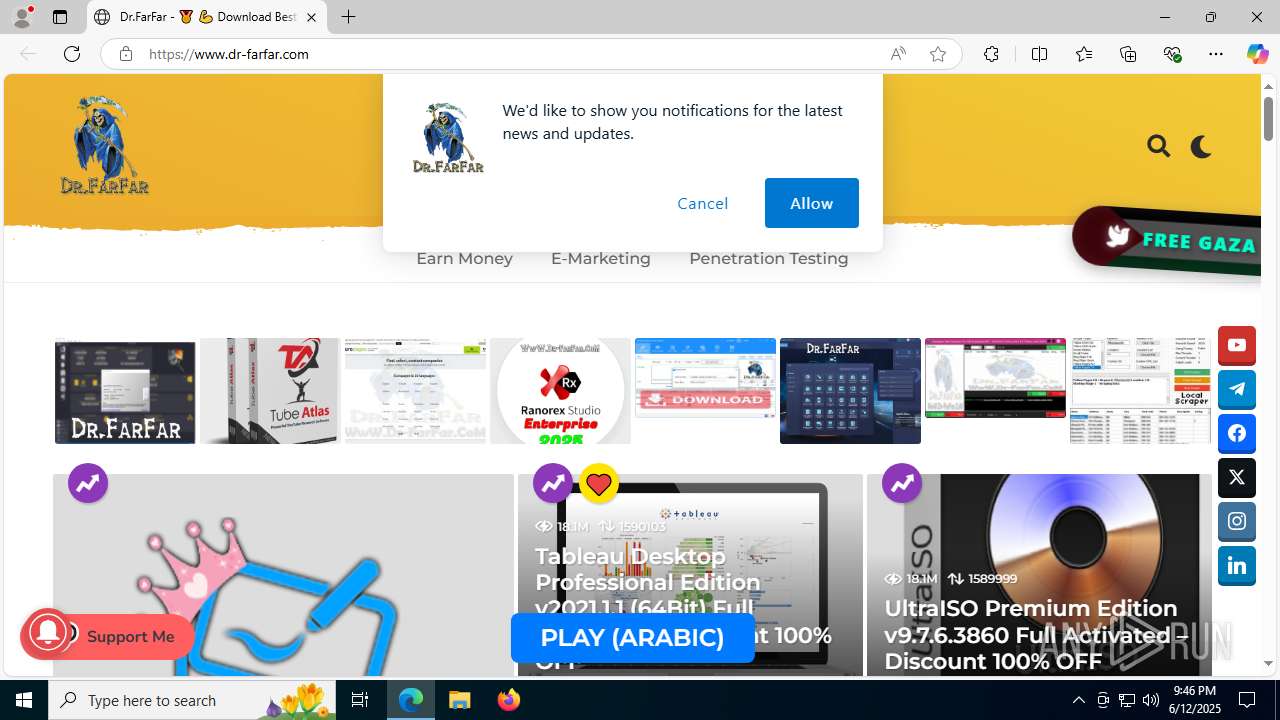Open Read aloud icon in address bar

(x=898, y=54)
